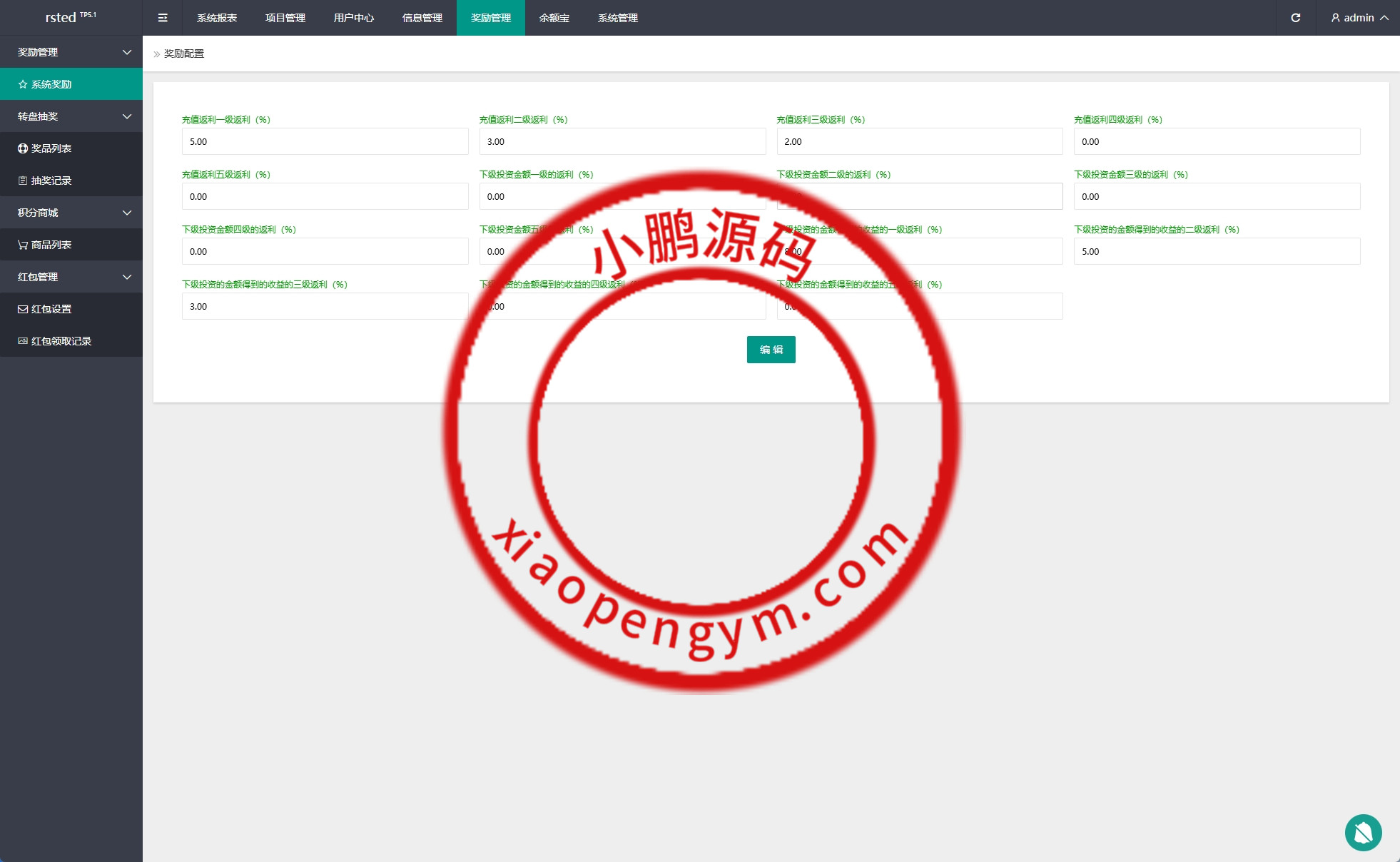This screenshot has width=1400, height=862.
Task: Click the refresh icon in top bar
Action: click(1296, 18)
